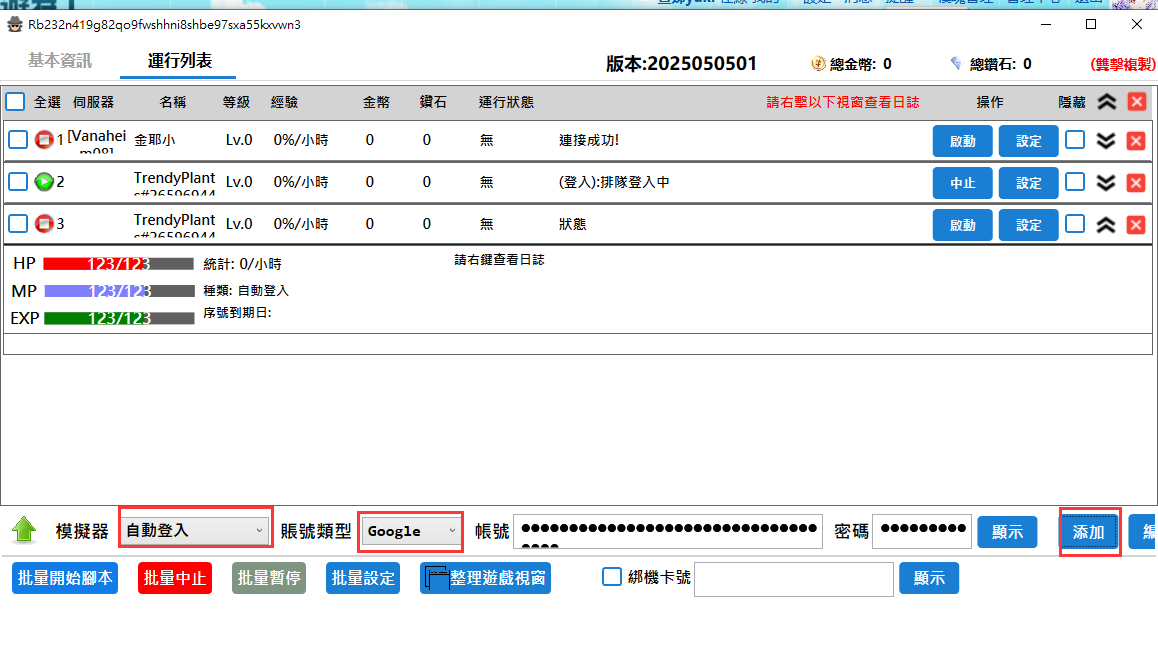Click the red 批量中止 button
1158x655 pixels.
click(175, 578)
